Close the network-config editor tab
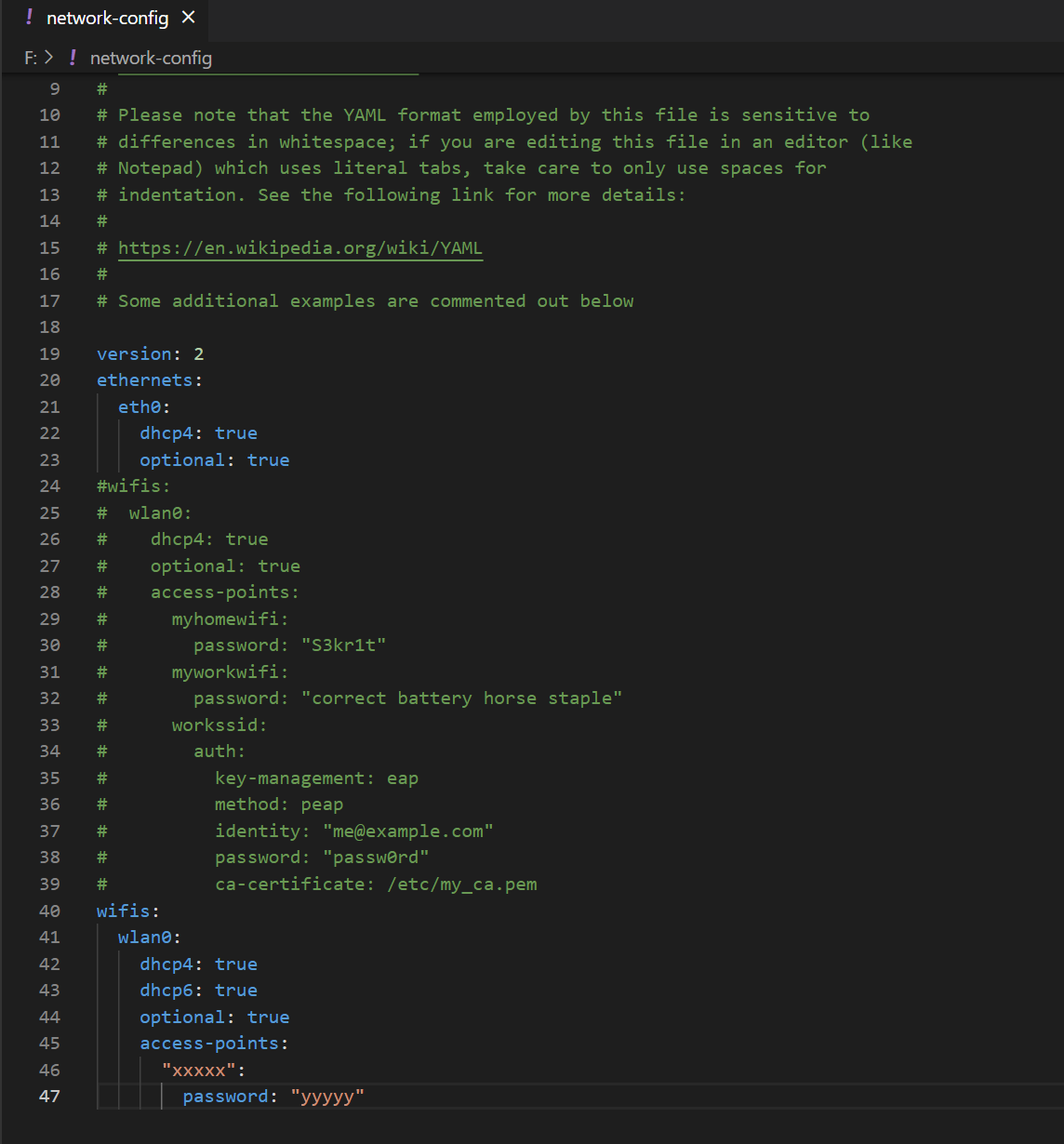The height and width of the screenshot is (1144, 1064). (x=189, y=18)
